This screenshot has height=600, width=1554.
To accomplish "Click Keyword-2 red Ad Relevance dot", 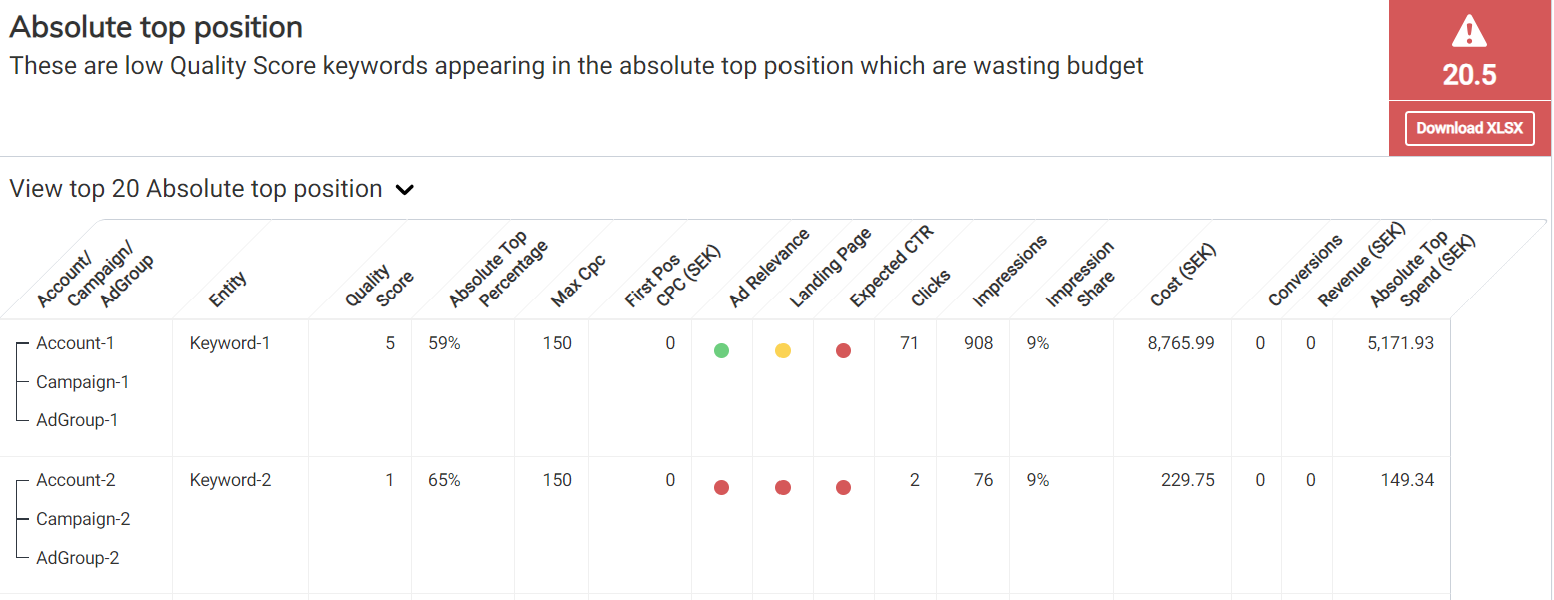I will pyautogui.click(x=721, y=487).
